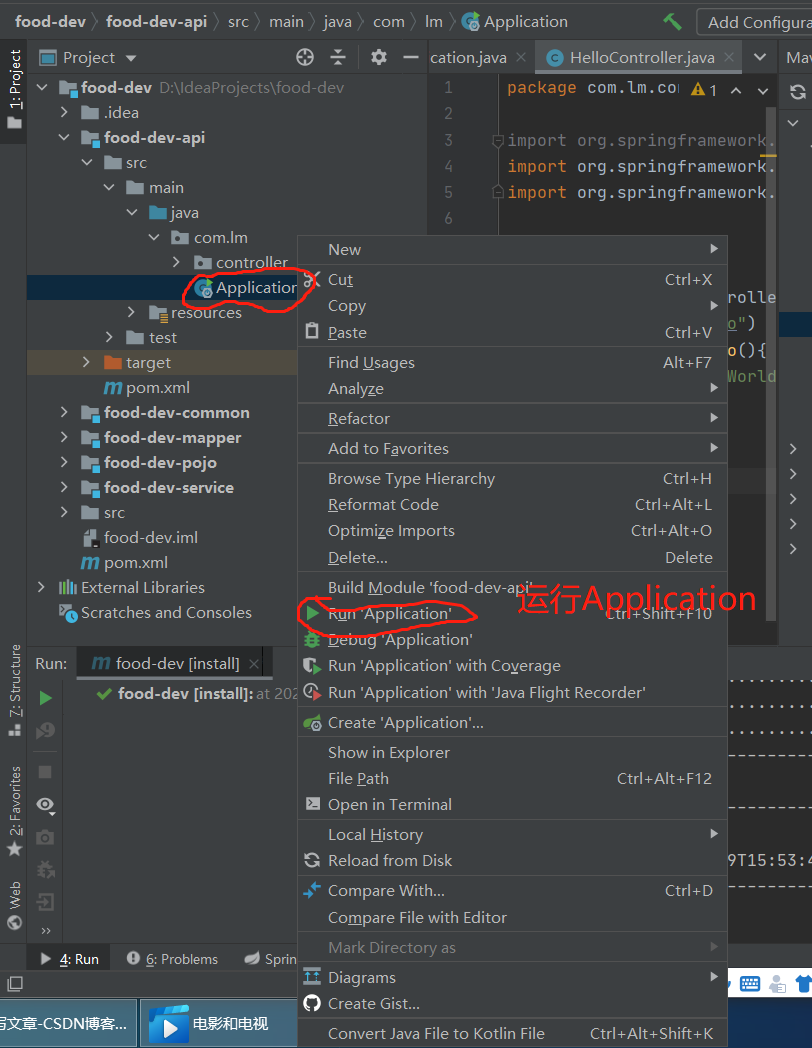Toggle the eye view options in Run panel

pos(44,805)
